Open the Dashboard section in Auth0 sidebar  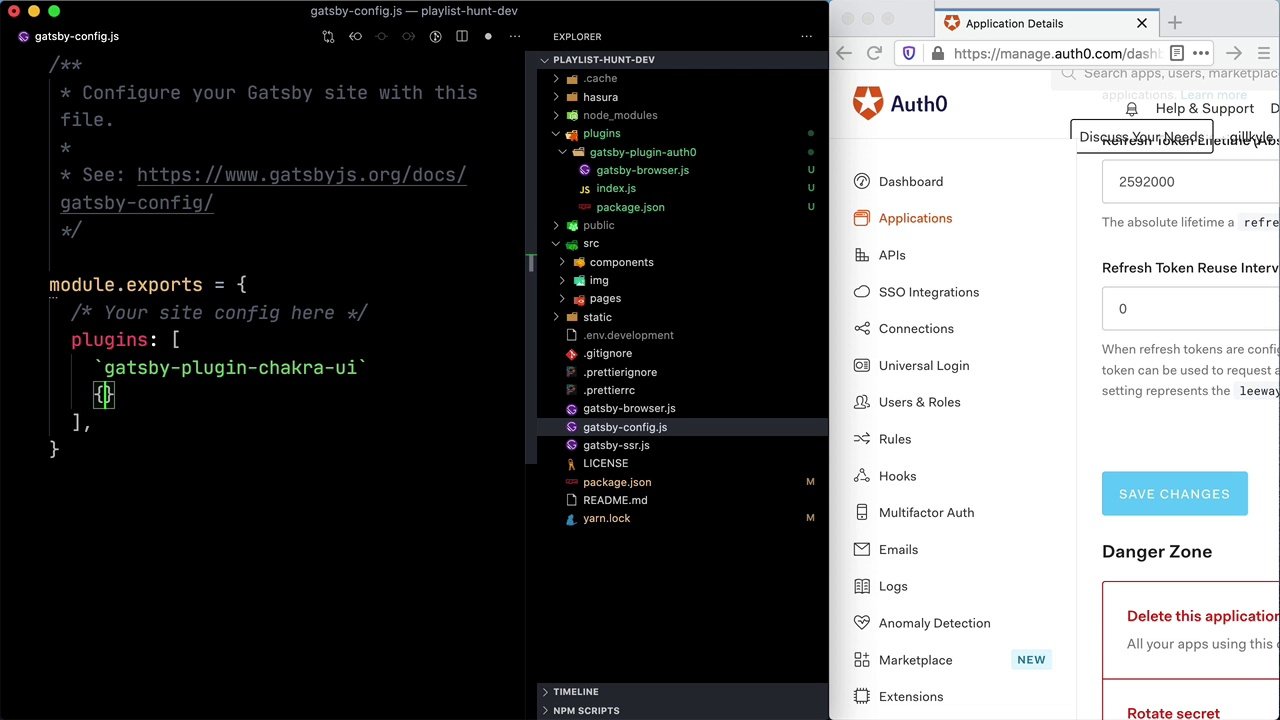point(910,181)
